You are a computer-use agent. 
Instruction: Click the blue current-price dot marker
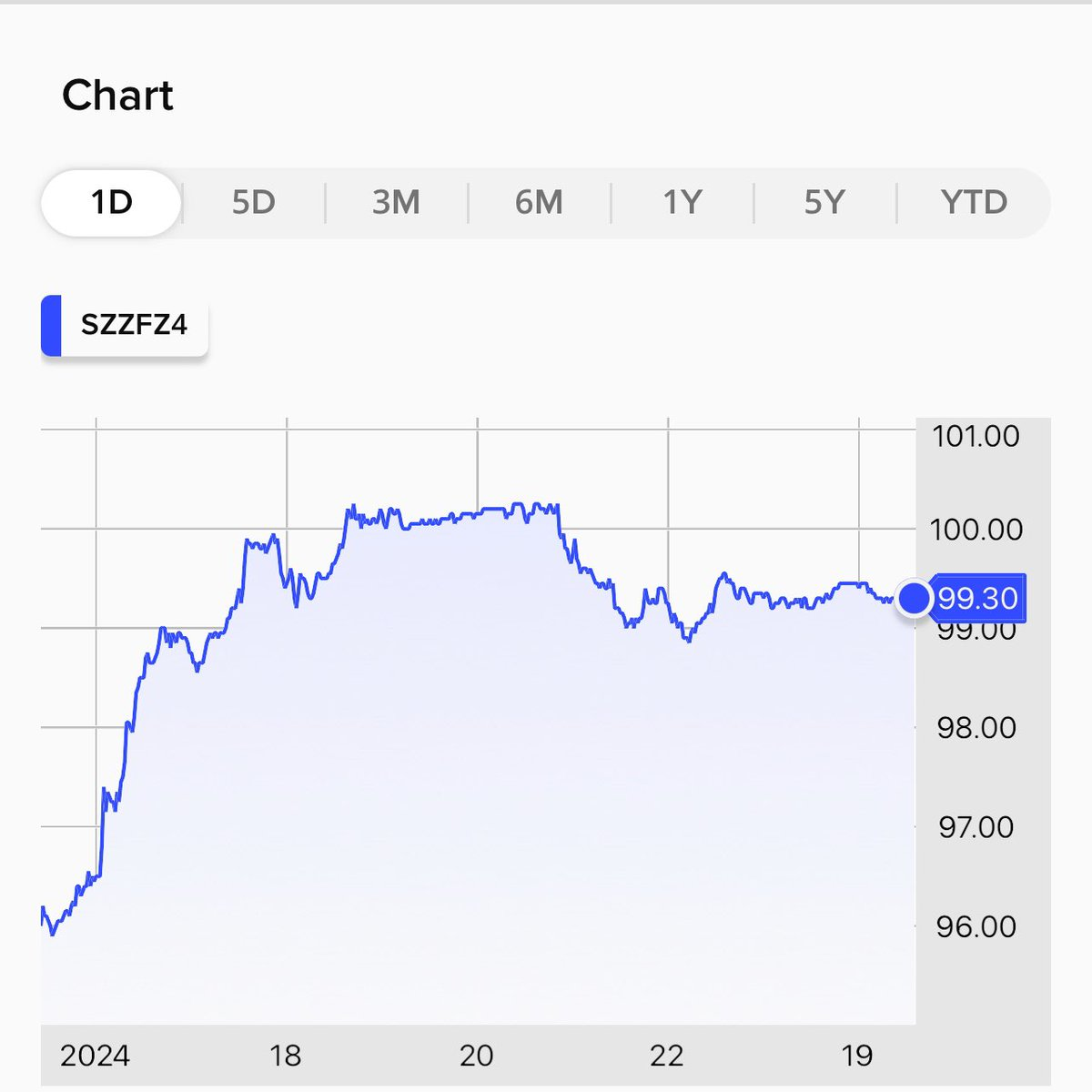pos(914,598)
